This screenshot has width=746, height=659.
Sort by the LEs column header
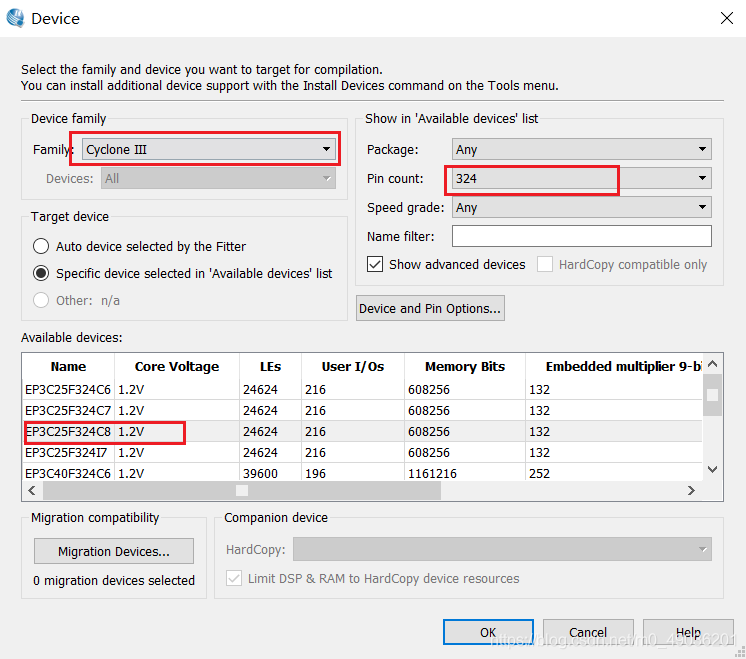[270, 366]
